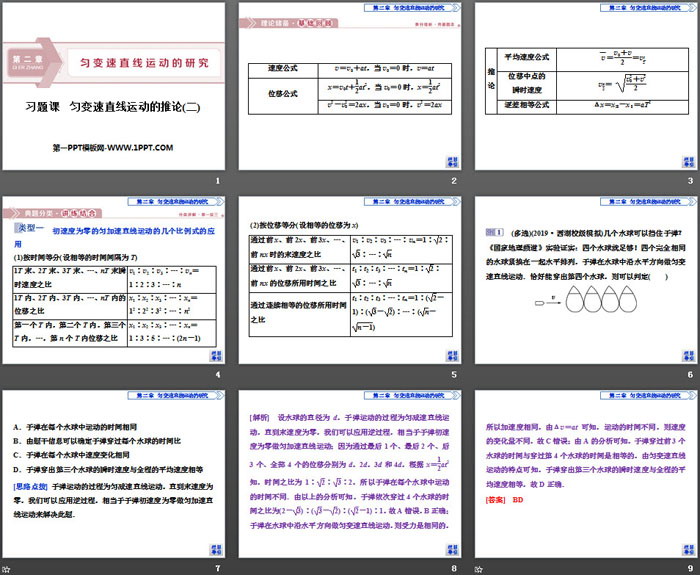
Task: Click the pink section arrow tab on slide 2
Action: point(288,23)
